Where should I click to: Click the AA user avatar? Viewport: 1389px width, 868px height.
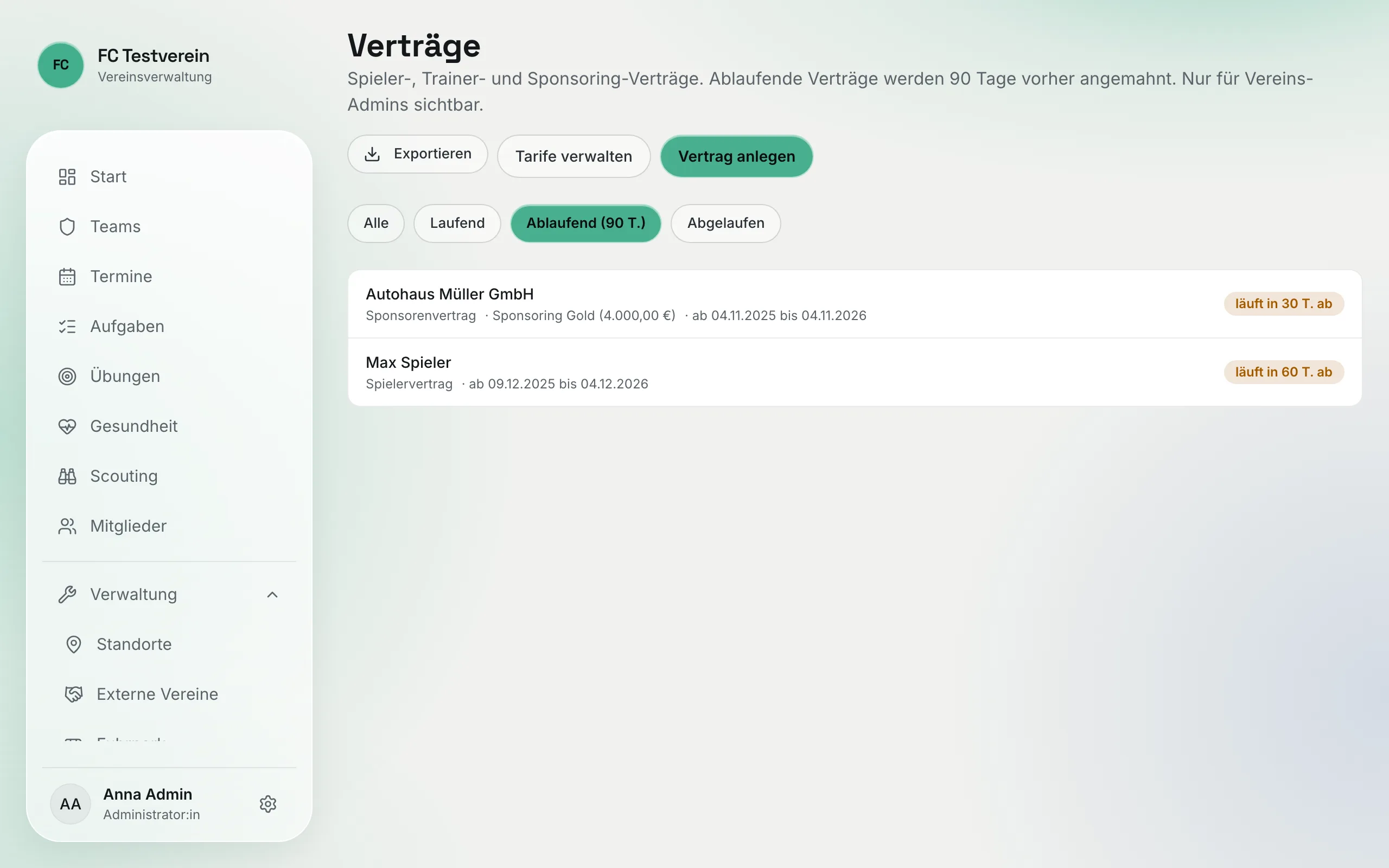point(71,803)
